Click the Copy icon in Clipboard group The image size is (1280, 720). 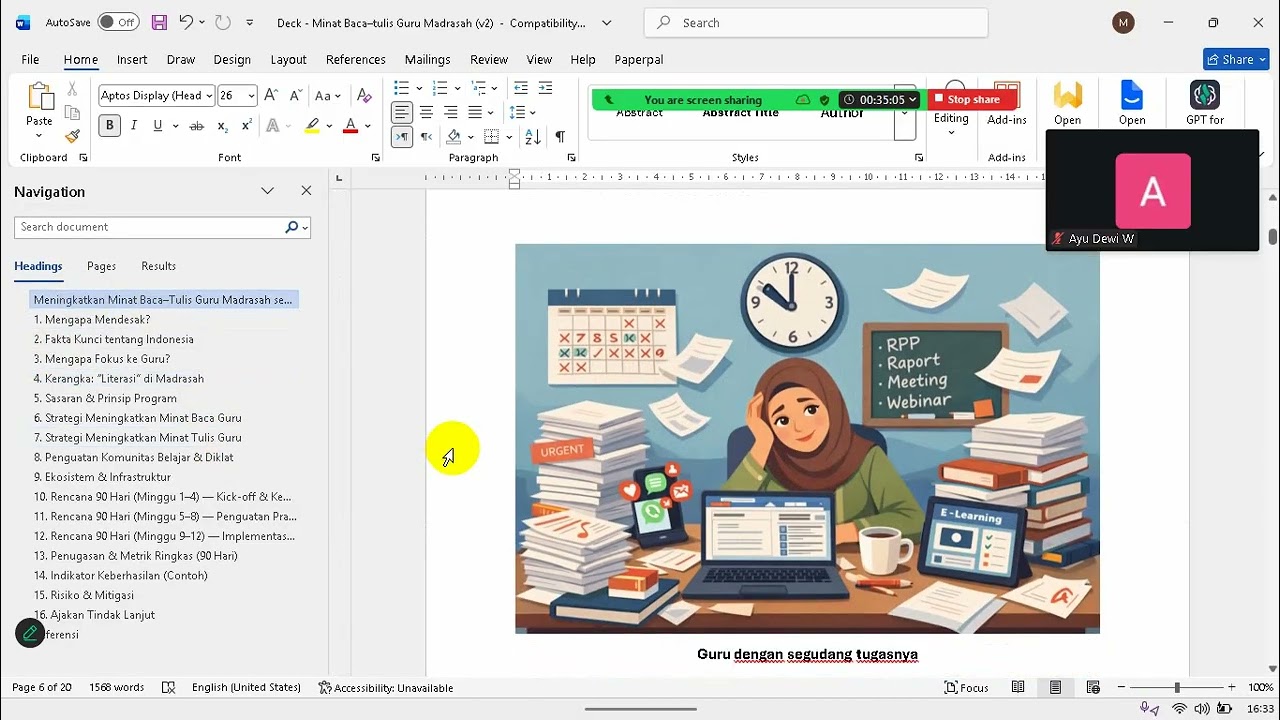click(72, 112)
